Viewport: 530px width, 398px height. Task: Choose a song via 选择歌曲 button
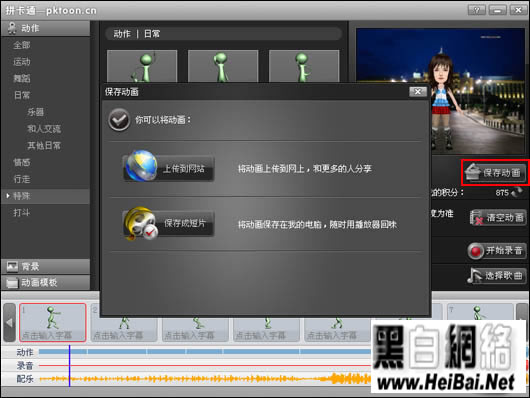(x=496, y=276)
